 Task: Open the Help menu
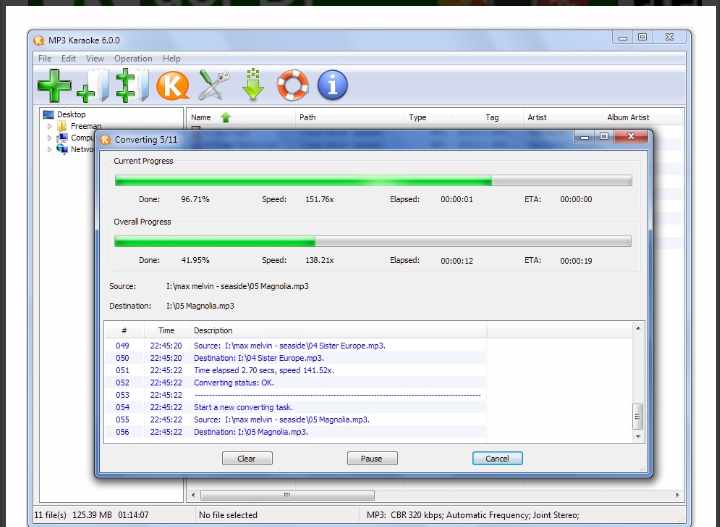(x=171, y=59)
